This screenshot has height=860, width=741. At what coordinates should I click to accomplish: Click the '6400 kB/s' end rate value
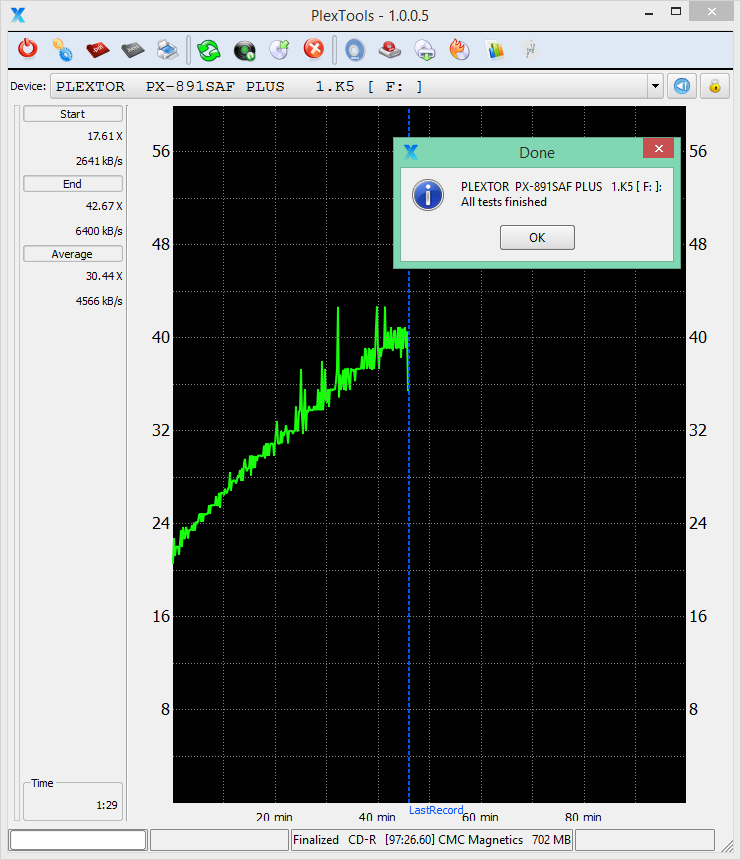click(99, 231)
